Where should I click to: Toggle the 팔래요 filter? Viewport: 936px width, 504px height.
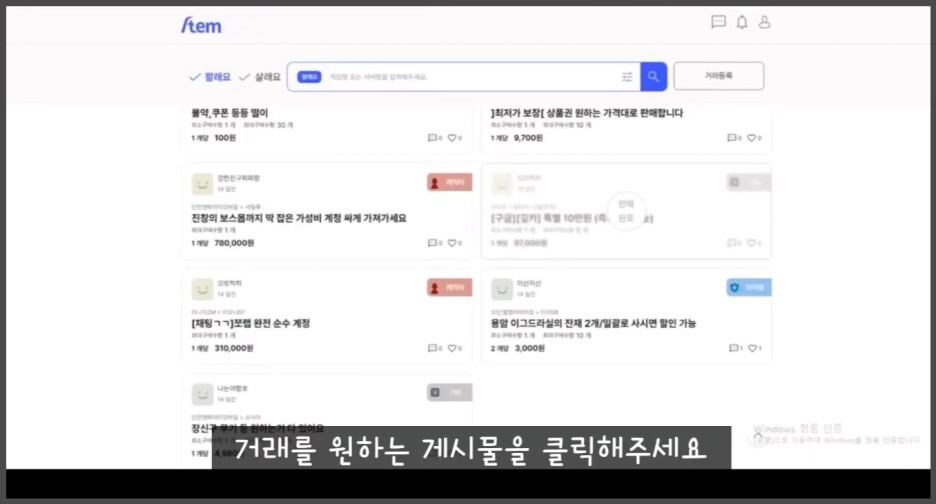click(210, 77)
